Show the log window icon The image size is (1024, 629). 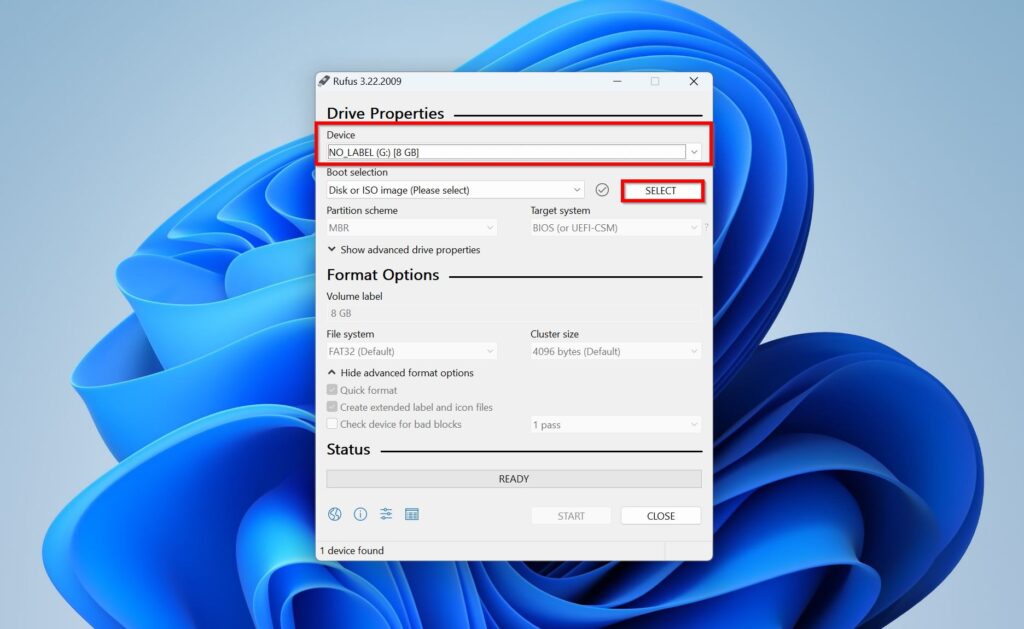(x=412, y=514)
